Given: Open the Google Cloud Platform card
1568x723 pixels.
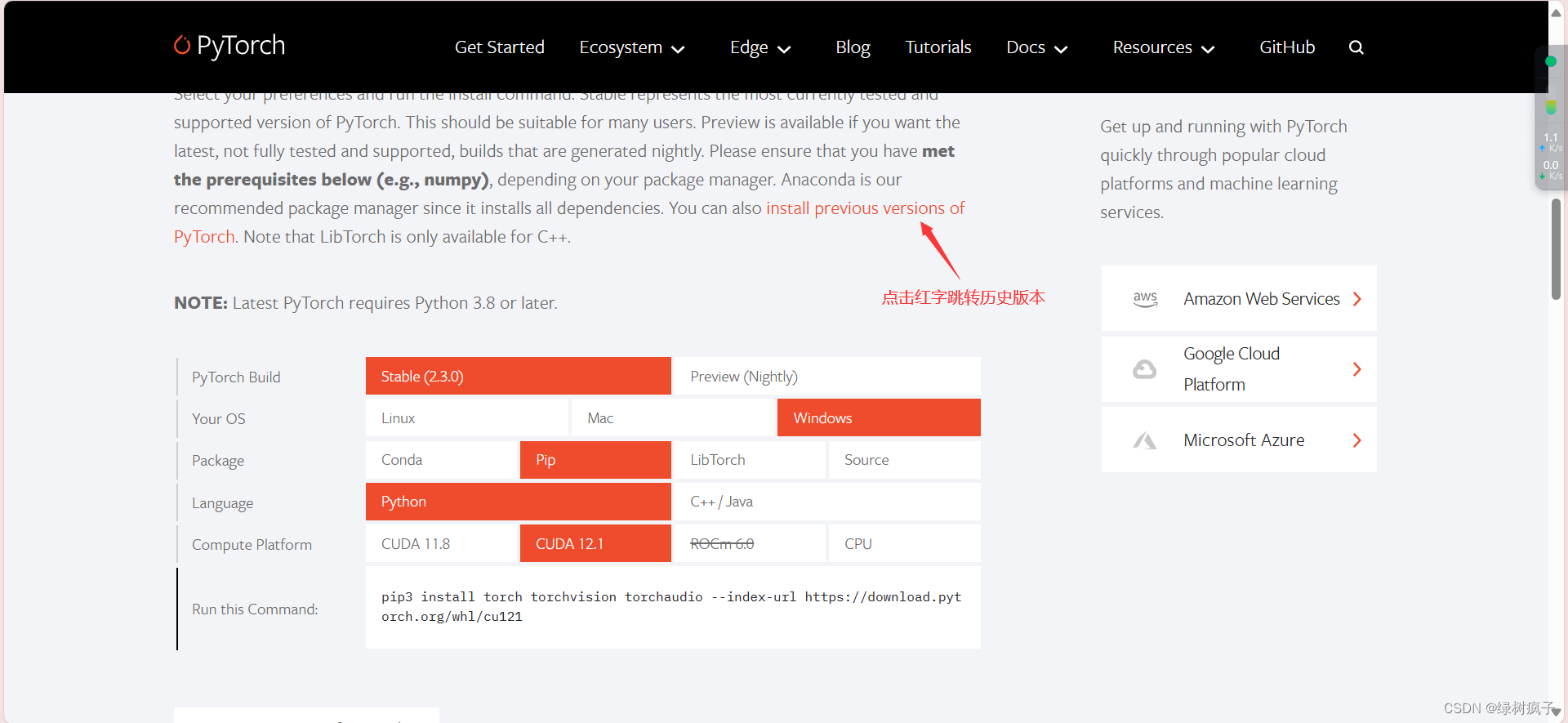Looking at the screenshot, I should (1239, 369).
